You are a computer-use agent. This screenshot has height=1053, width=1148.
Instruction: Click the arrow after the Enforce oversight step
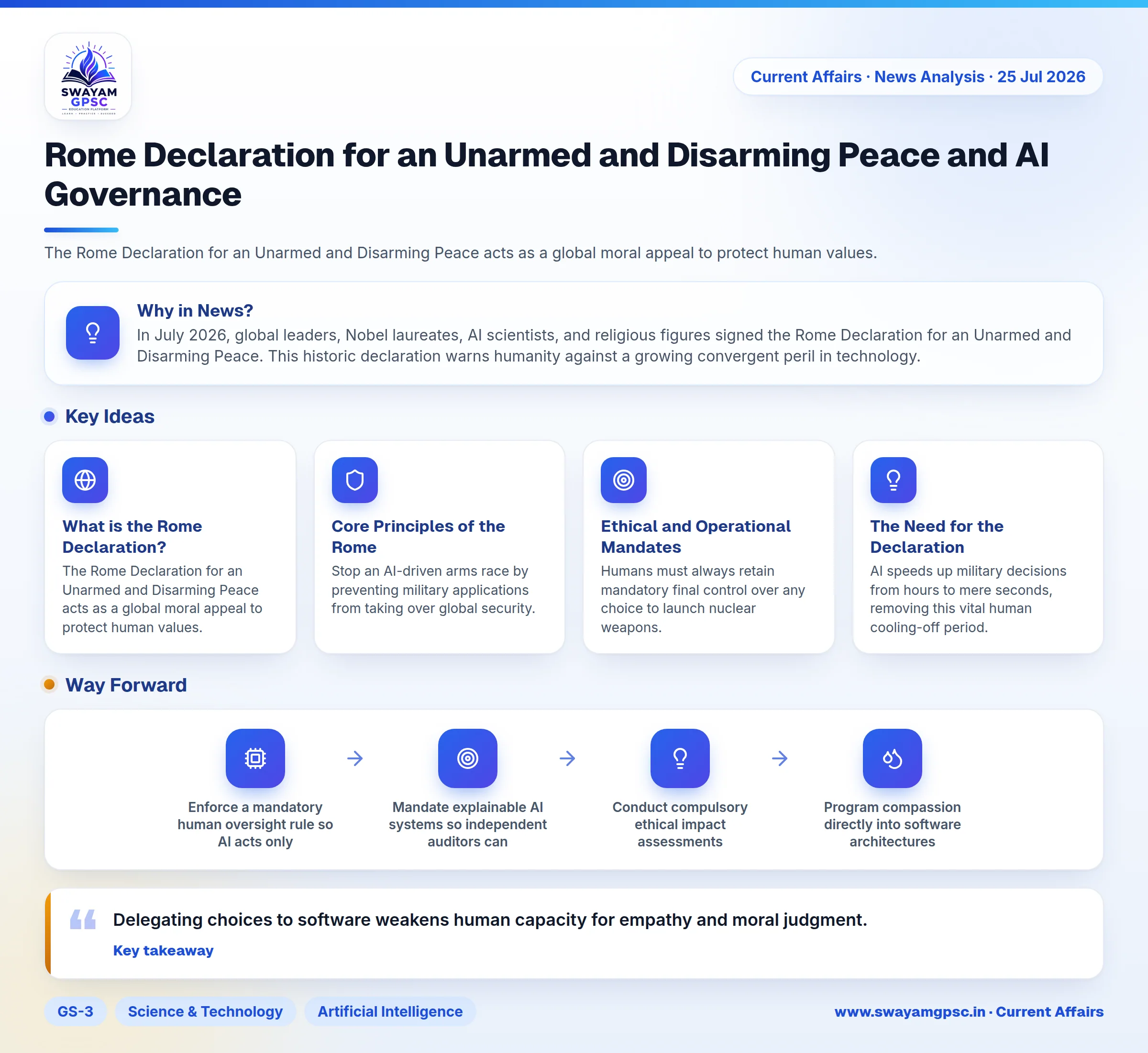[354, 758]
